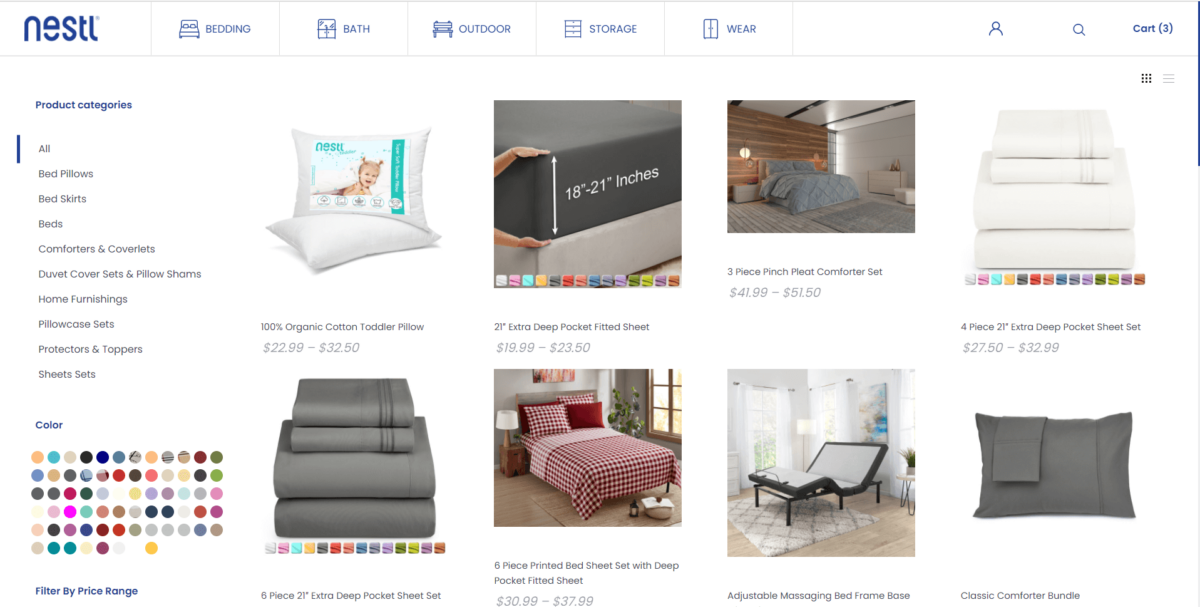This screenshot has height=607, width=1200.
Task: Click the Storage shelves icon
Action: pyautogui.click(x=573, y=29)
